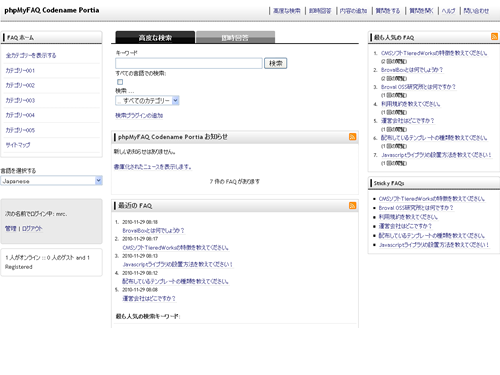Click phpMyFAQ Codename Portia site title
The height and width of the screenshot is (375, 500).
tap(52, 10)
